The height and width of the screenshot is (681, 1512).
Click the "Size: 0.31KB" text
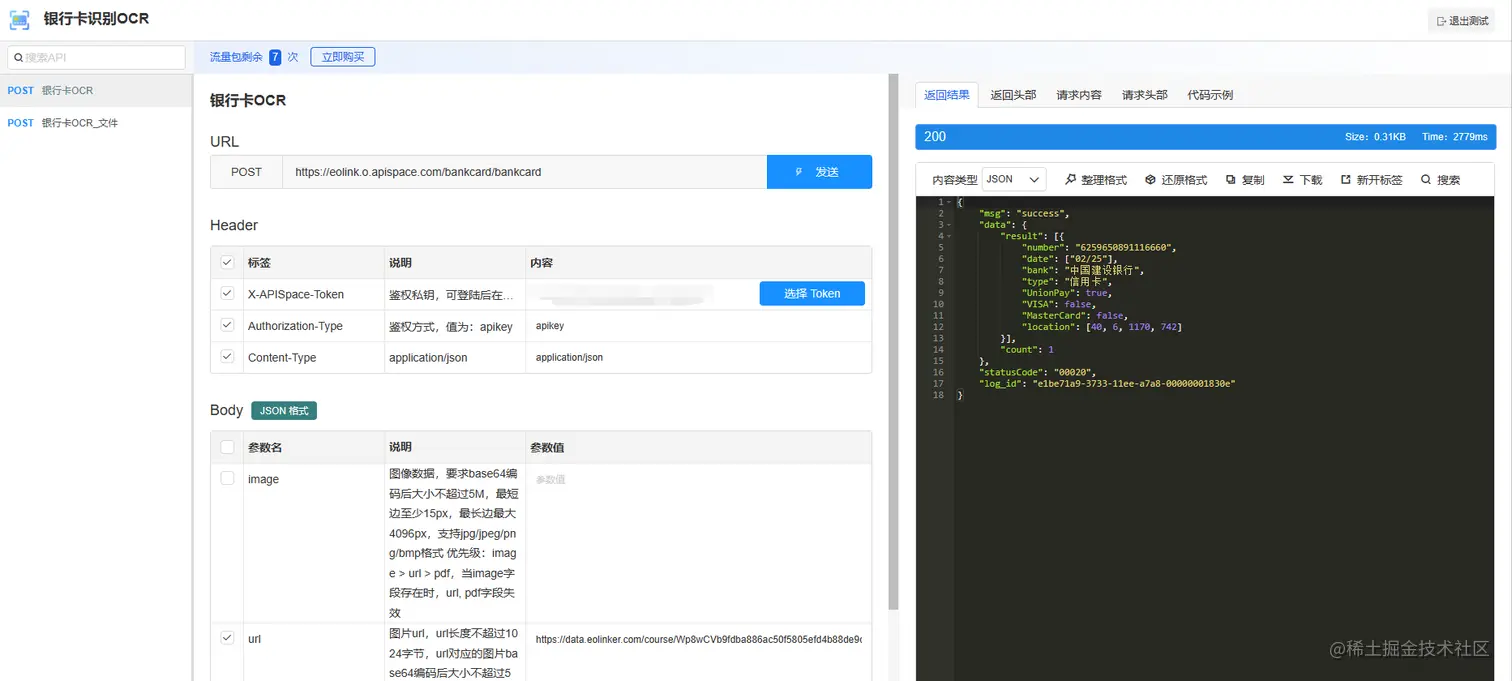pyautogui.click(x=1375, y=137)
